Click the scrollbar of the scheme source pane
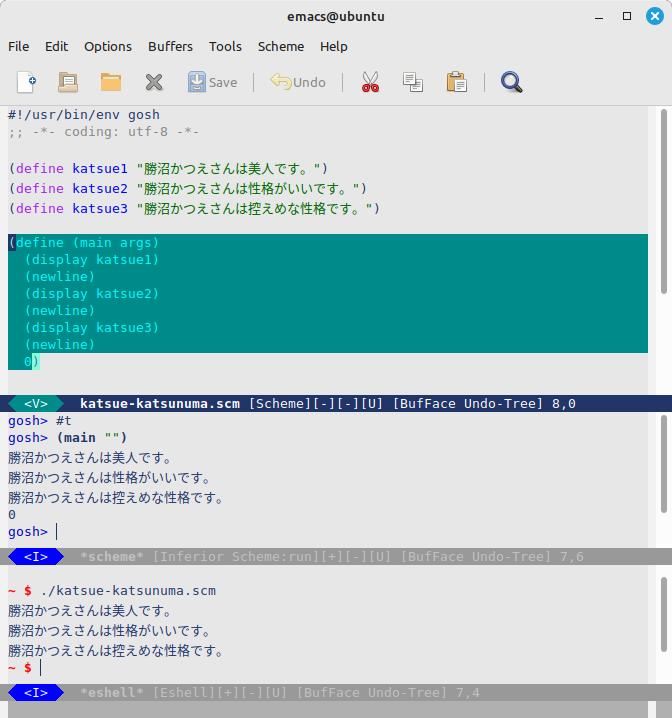The image size is (672, 718). click(664, 201)
